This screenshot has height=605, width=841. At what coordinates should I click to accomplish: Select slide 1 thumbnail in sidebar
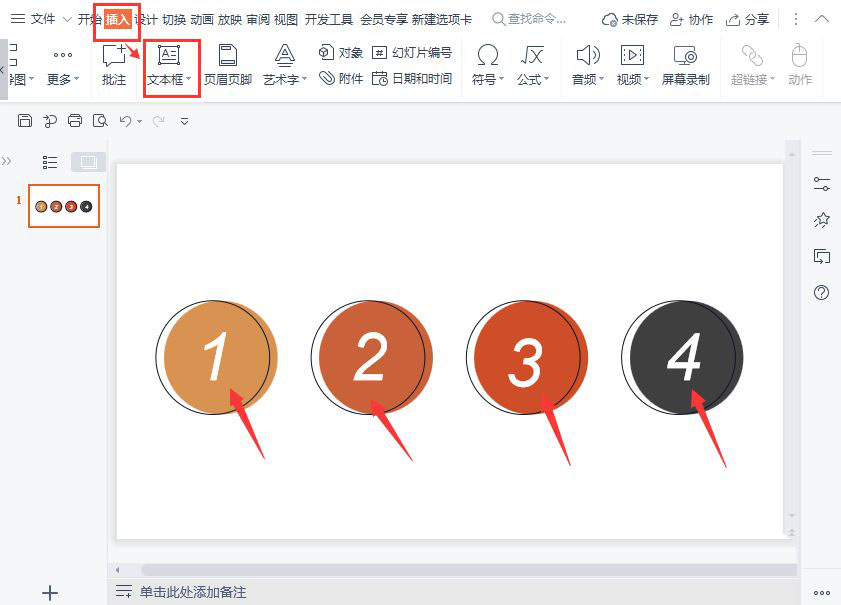63,205
